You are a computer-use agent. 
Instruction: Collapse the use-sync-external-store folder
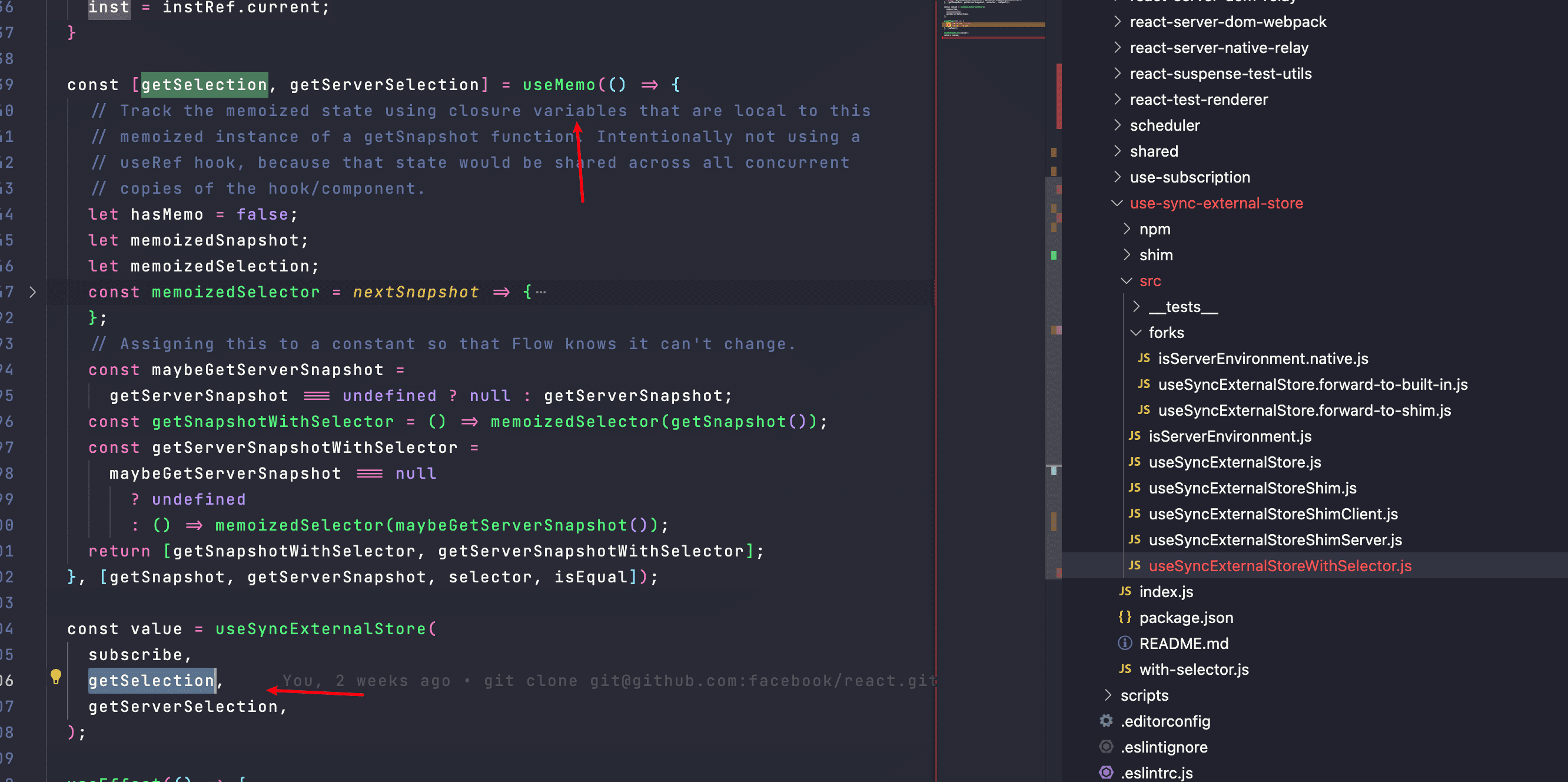tap(1117, 203)
